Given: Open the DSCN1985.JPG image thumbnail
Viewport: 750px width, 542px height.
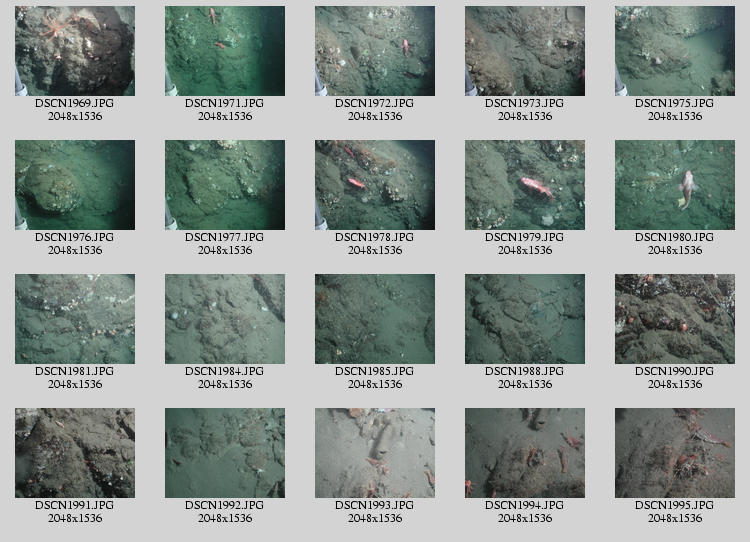Looking at the screenshot, I should point(375,319).
